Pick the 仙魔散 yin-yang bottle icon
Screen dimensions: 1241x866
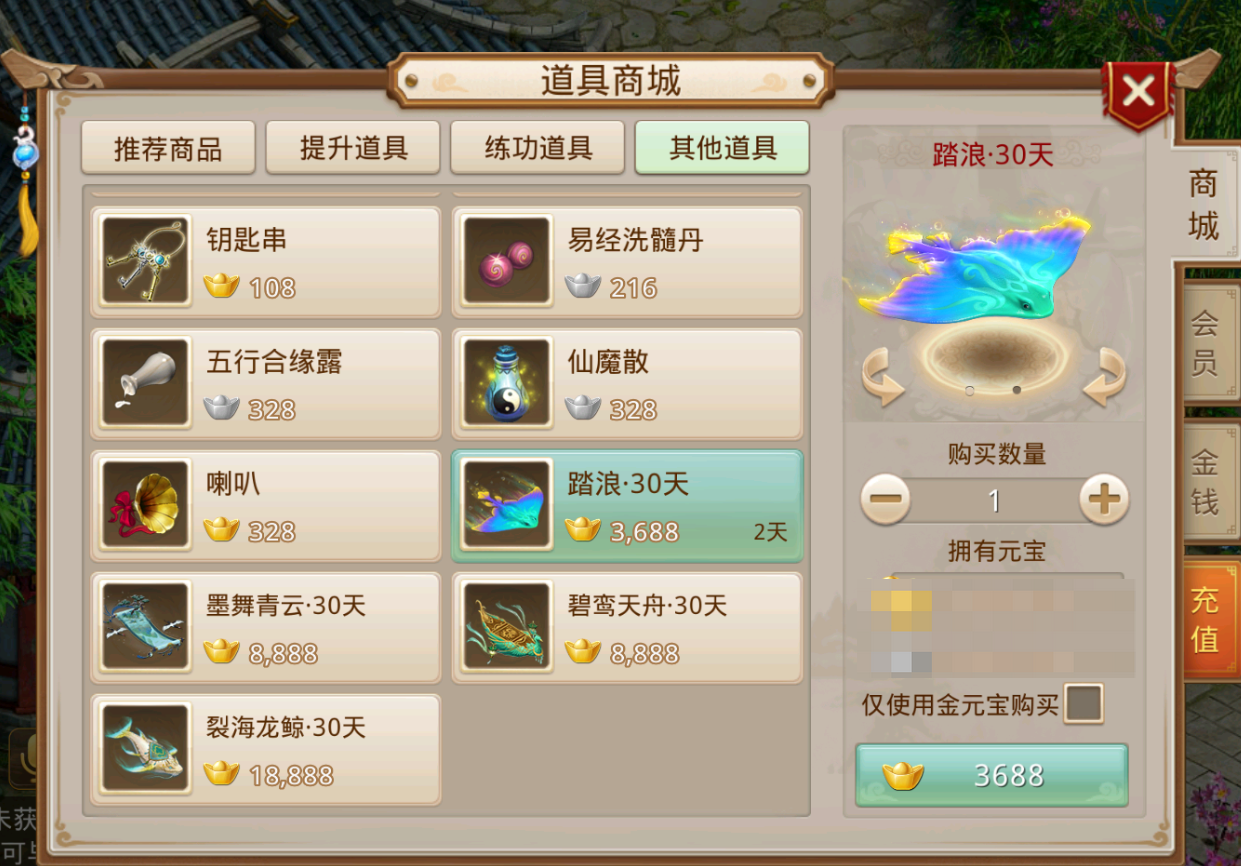(x=507, y=383)
